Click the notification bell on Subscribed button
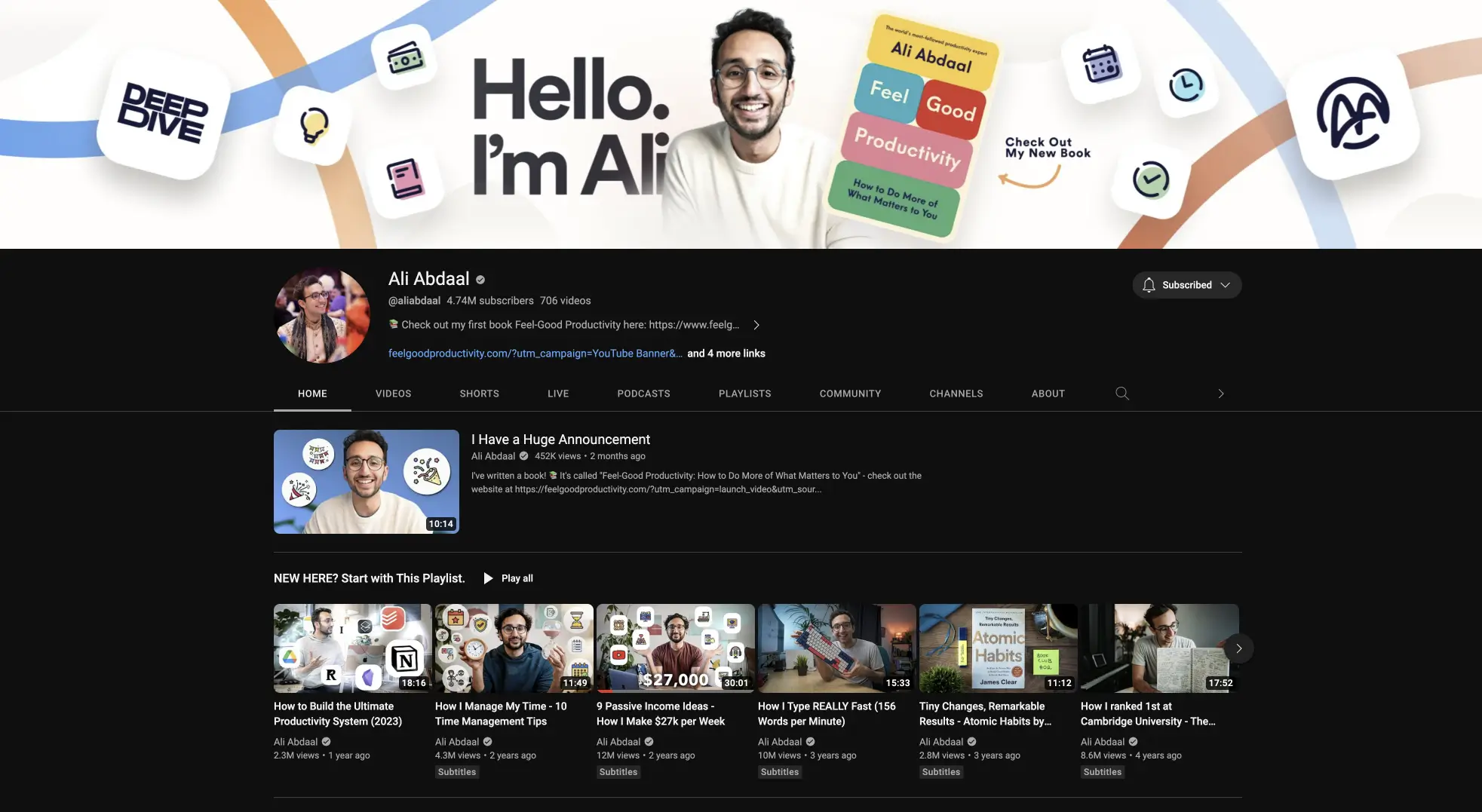The image size is (1482, 812). click(1149, 285)
